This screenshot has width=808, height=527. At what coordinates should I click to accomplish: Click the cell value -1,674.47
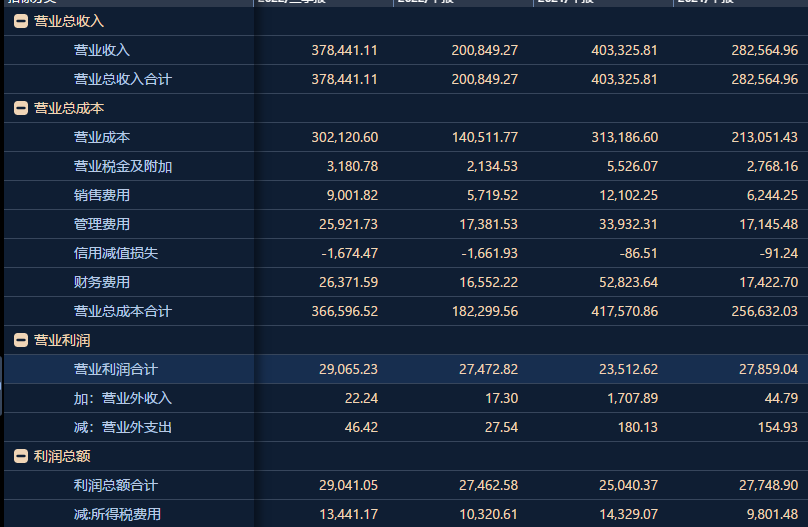click(x=349, y=253)
